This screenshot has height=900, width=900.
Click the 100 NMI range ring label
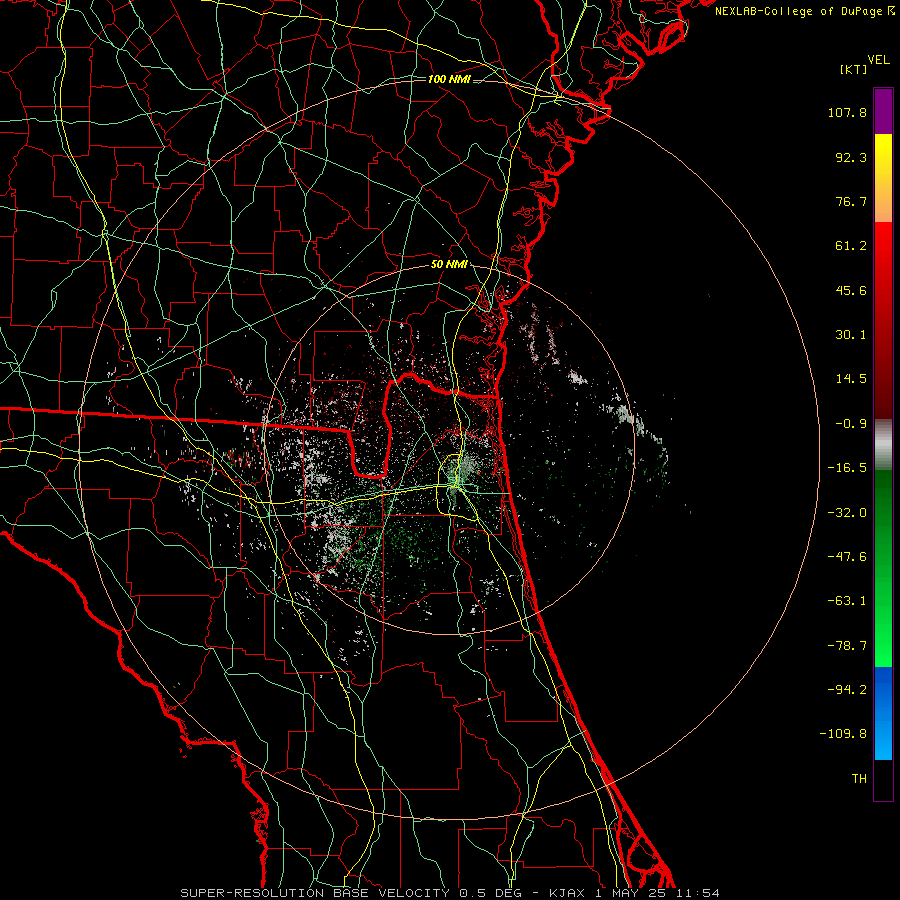[449, 79]
